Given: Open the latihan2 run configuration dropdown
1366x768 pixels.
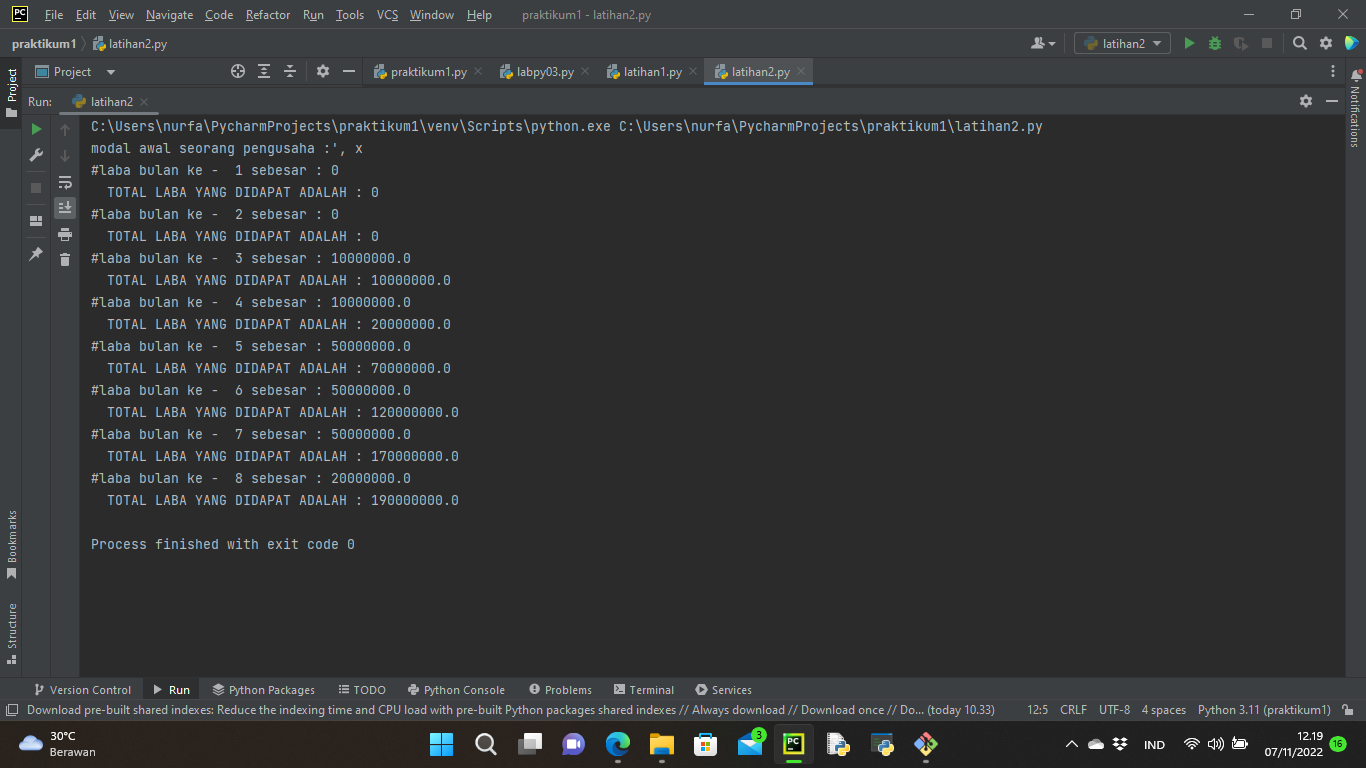Looking at the screenshot, I should coord(1121,44).
